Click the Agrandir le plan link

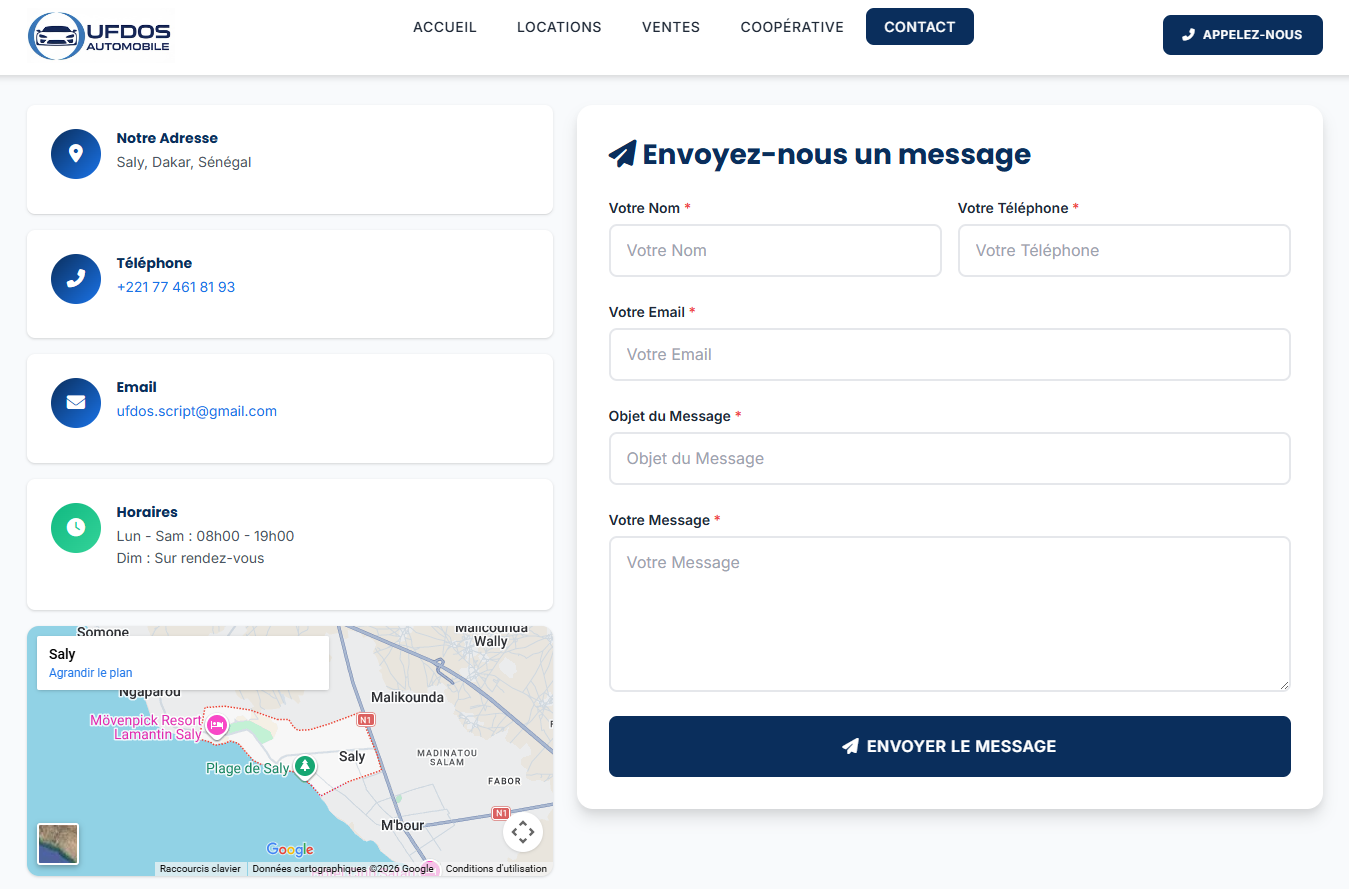(x=91, y=673)
